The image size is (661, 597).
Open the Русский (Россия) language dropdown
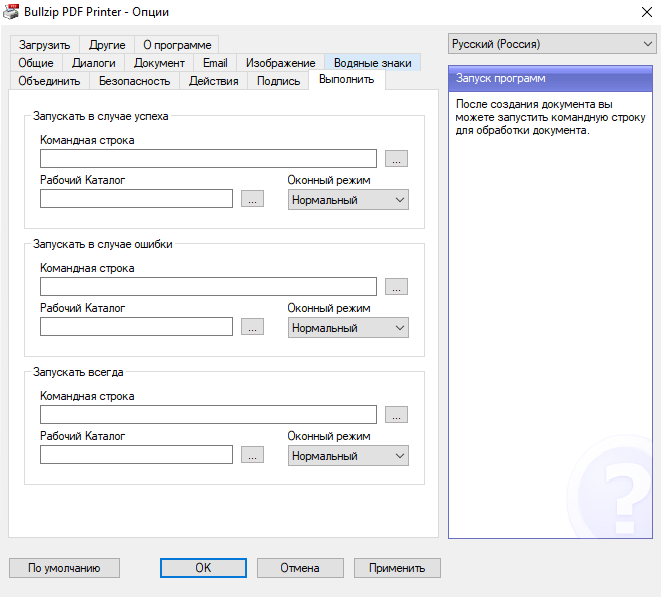click(552, 44)
